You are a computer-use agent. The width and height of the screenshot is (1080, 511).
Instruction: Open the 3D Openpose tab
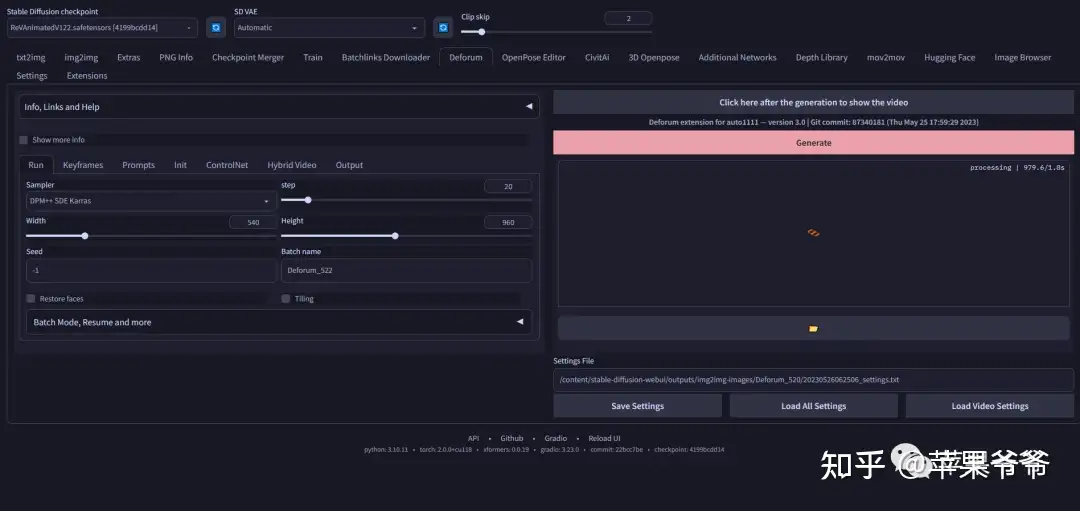[x=654, y=58]
